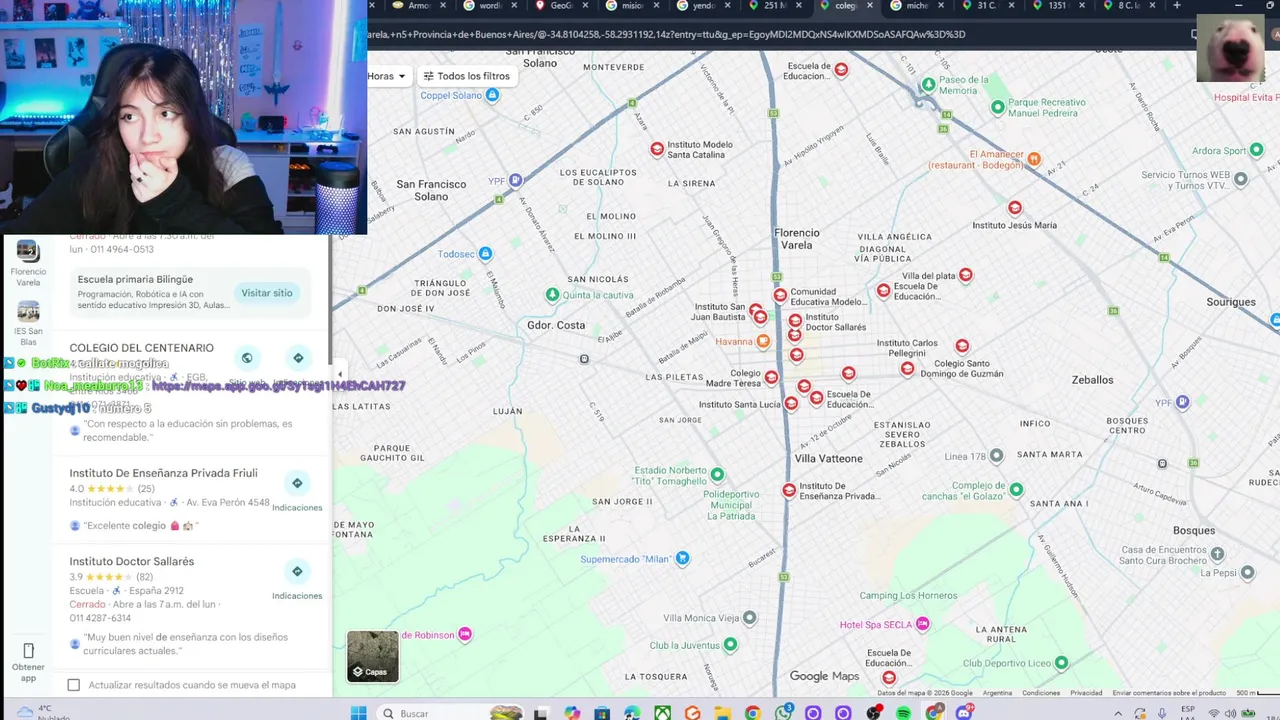Click the Instituto Santa Lucía map pin

[791, 404]
